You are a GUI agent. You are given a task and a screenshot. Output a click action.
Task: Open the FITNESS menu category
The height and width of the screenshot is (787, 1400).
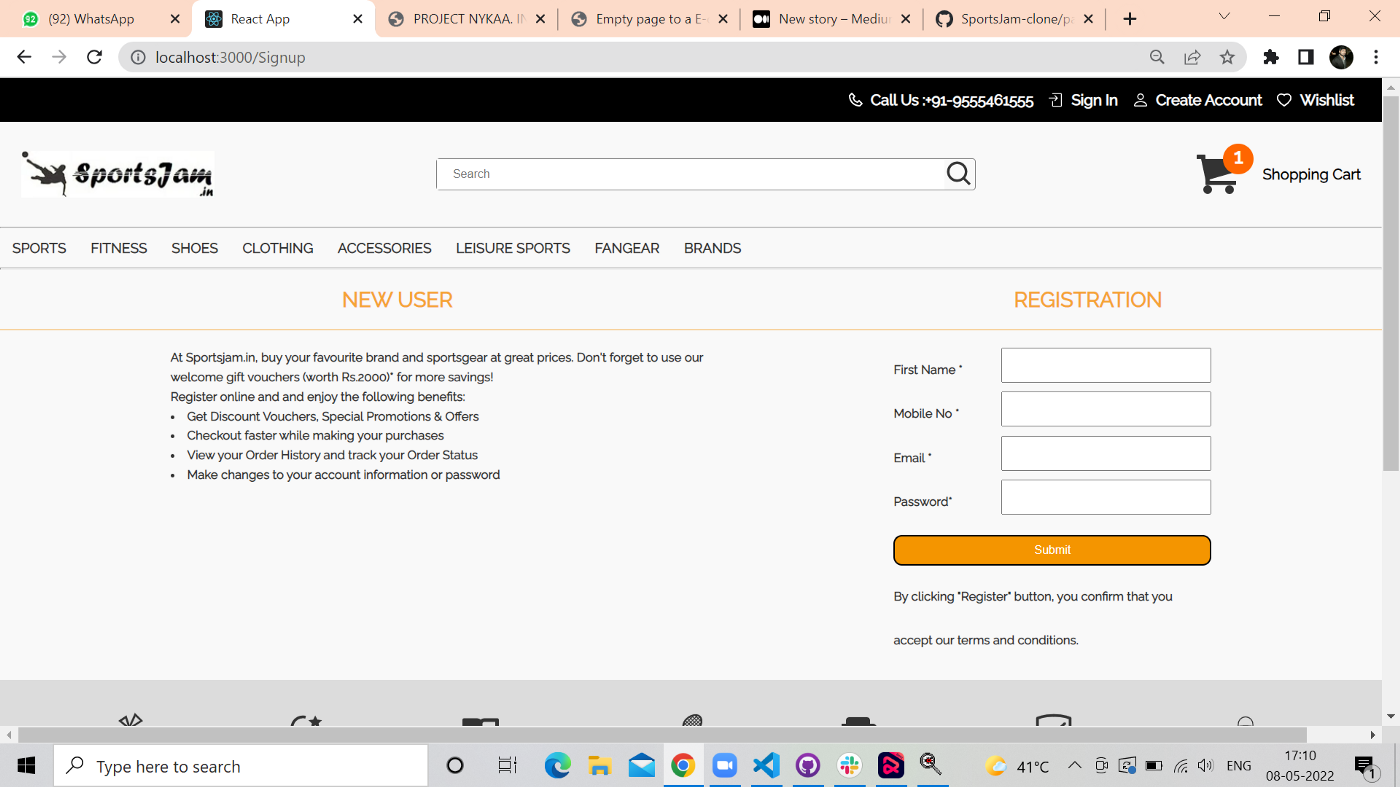click(x=119, y=248)
